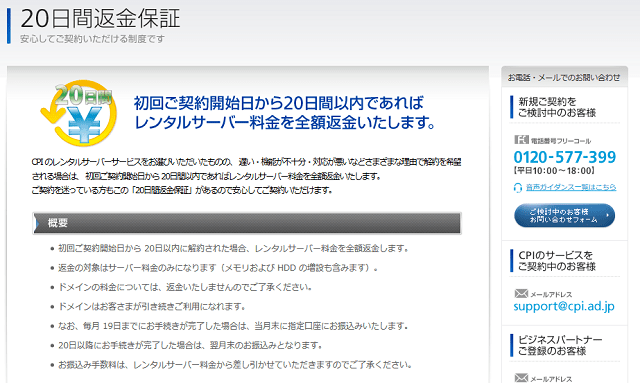
Task: Click bullet 初回ご契約開始日から 20日以内に解約された場合
Action: pyautogui.click(x=233, y=248)
